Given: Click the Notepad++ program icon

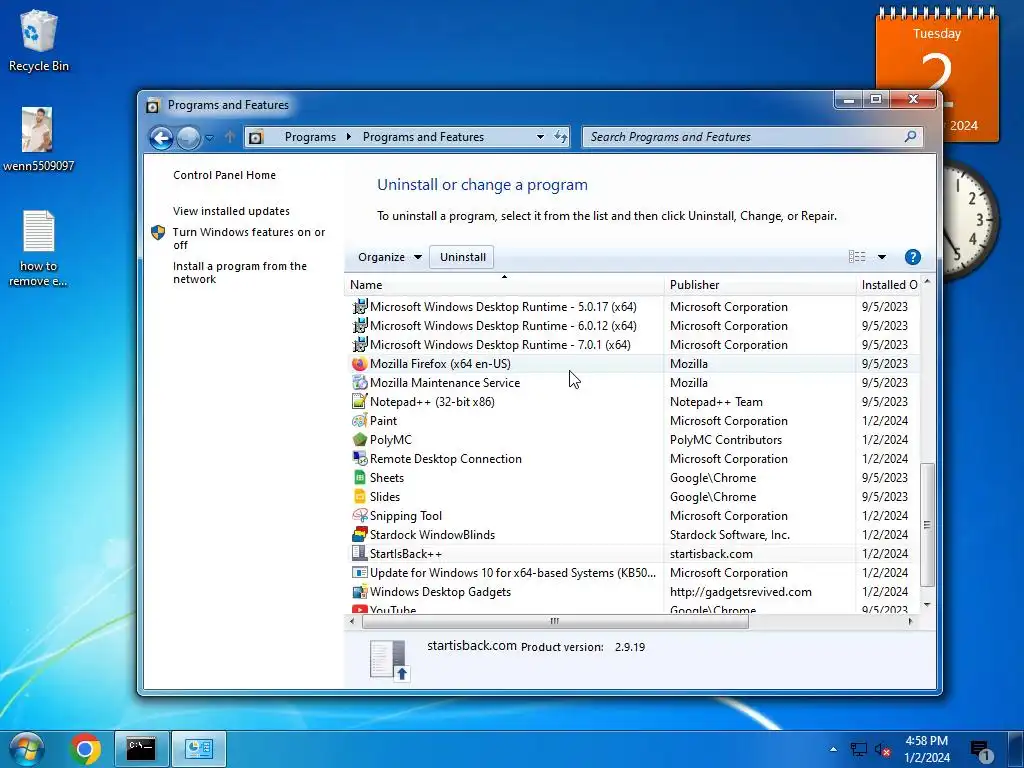Looking at the screenshot, I should pyautogui.click(x=359, y=402).
